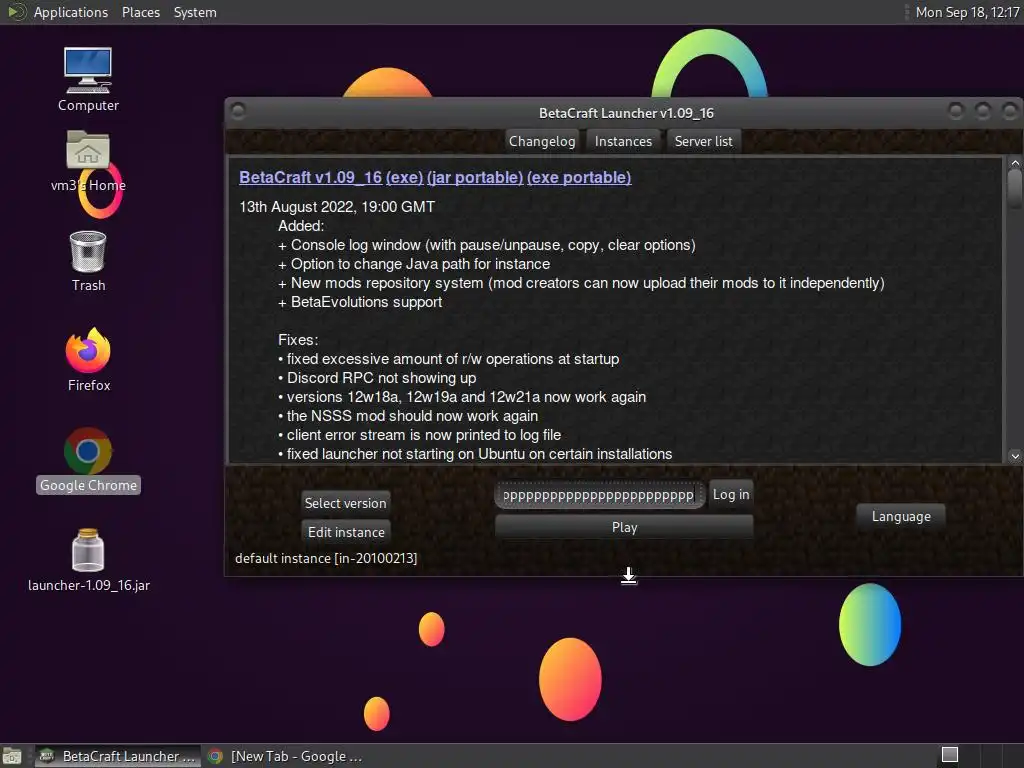Switch to New Tab - Google Chrome taskbar entry
Image resolution: width=1024 pixels, height=768 pixels.
(285, 756)
